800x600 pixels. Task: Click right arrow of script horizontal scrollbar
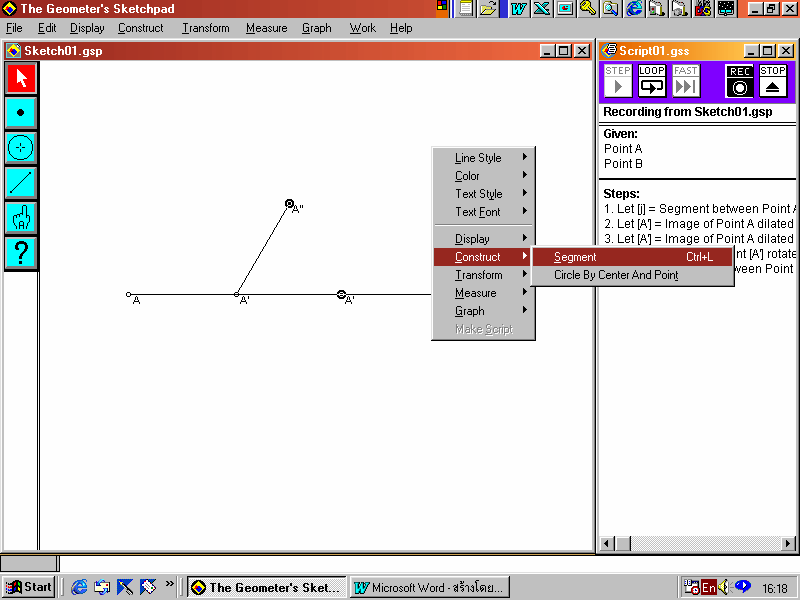(x=789, y=543)
